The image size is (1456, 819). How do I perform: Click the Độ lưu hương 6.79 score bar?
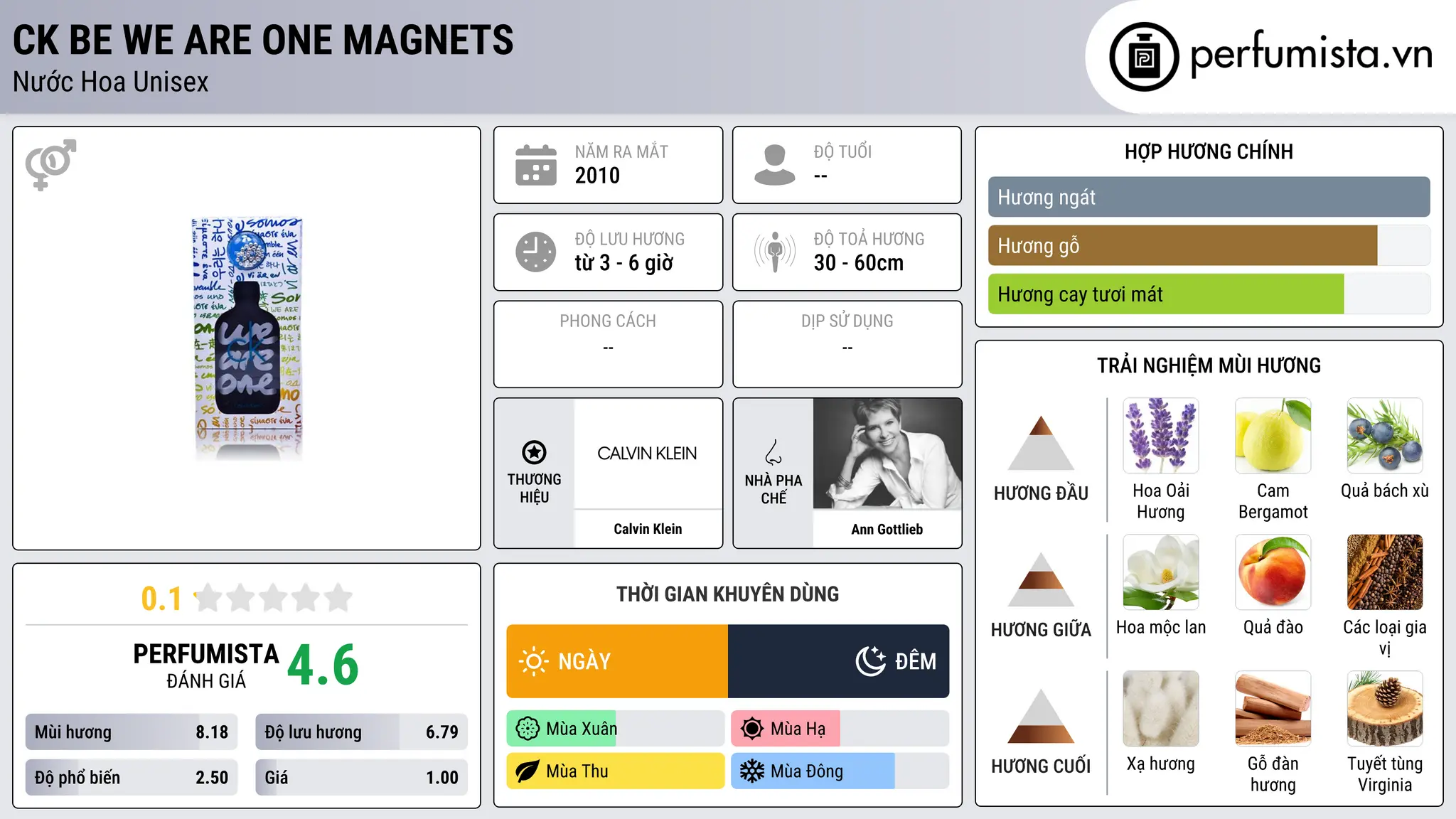pos(361,732)
